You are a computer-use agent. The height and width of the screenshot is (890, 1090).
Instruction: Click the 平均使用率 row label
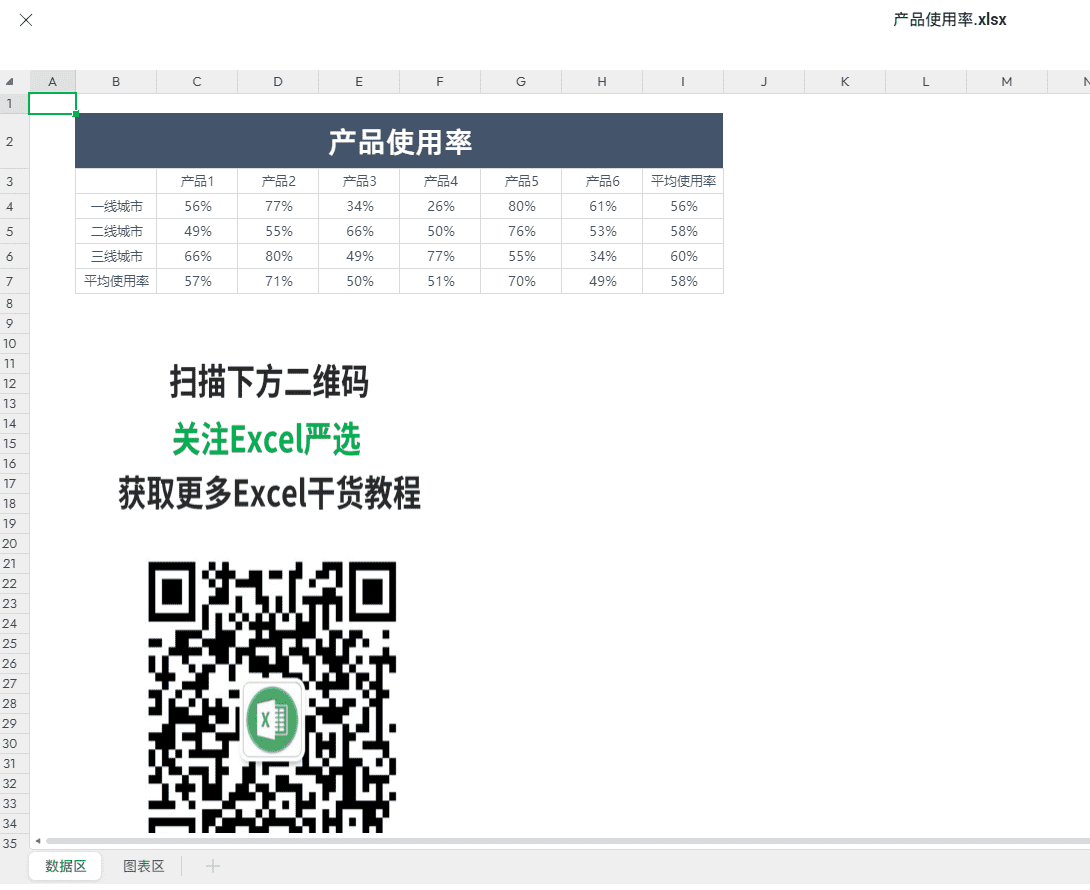coord(116,282)
